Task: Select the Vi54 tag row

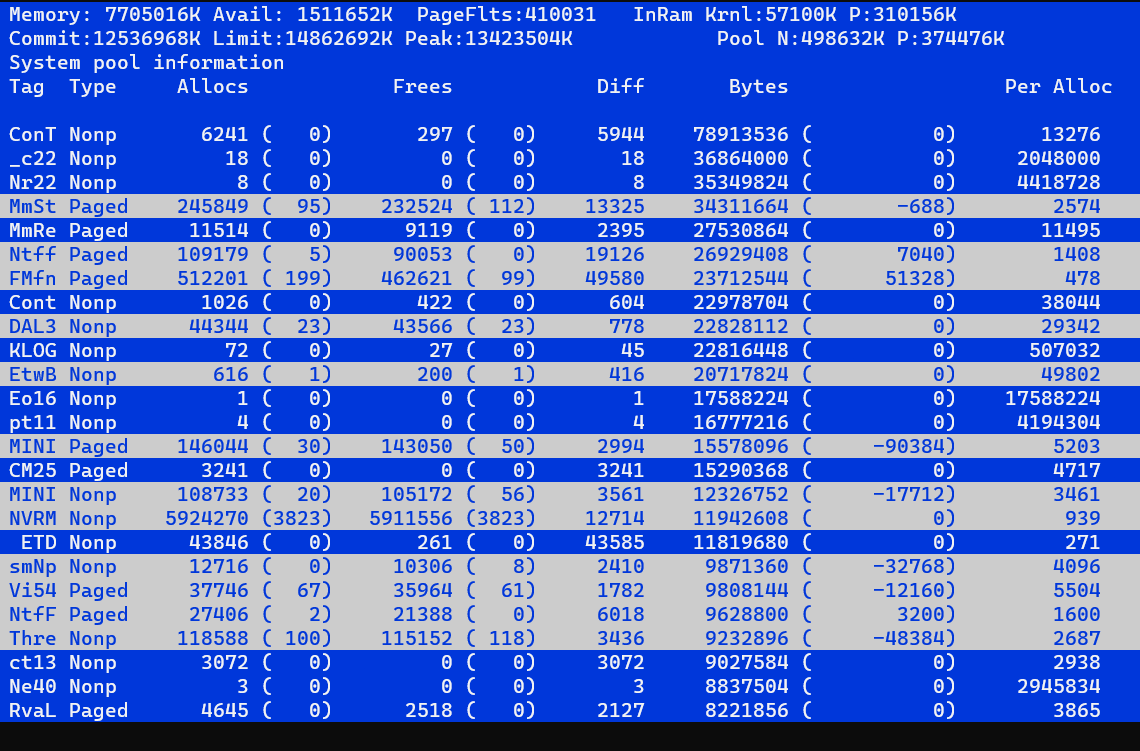Action: (x=570, y=590)
